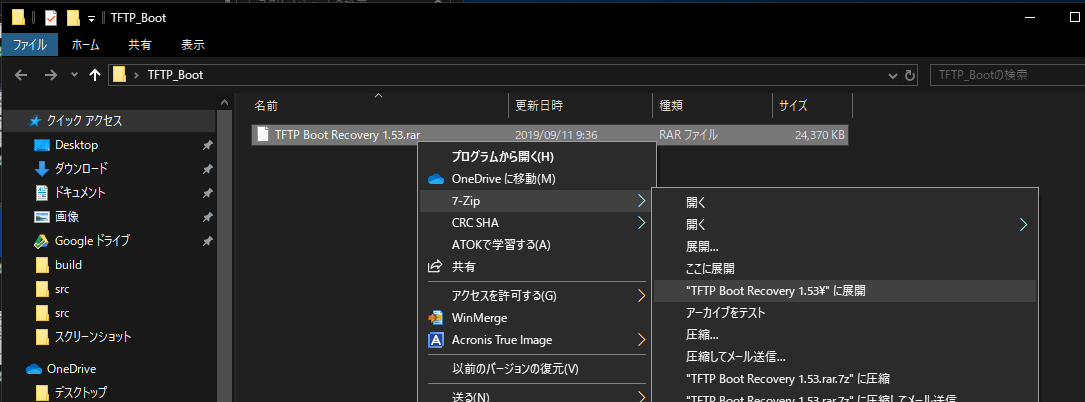Click the ドキュメント pin icon
Viewport: 1085px width, 402px height.
207,192
